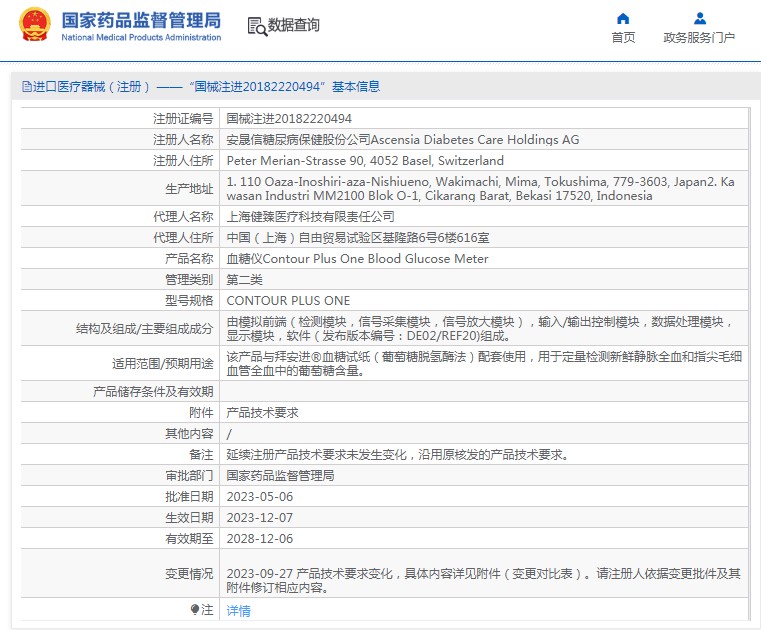Image resolution: width=761 pixels, height=630 pixels.
Task: Select the intended use text about 拜安进血糖试纸
Action: [483, 364]
